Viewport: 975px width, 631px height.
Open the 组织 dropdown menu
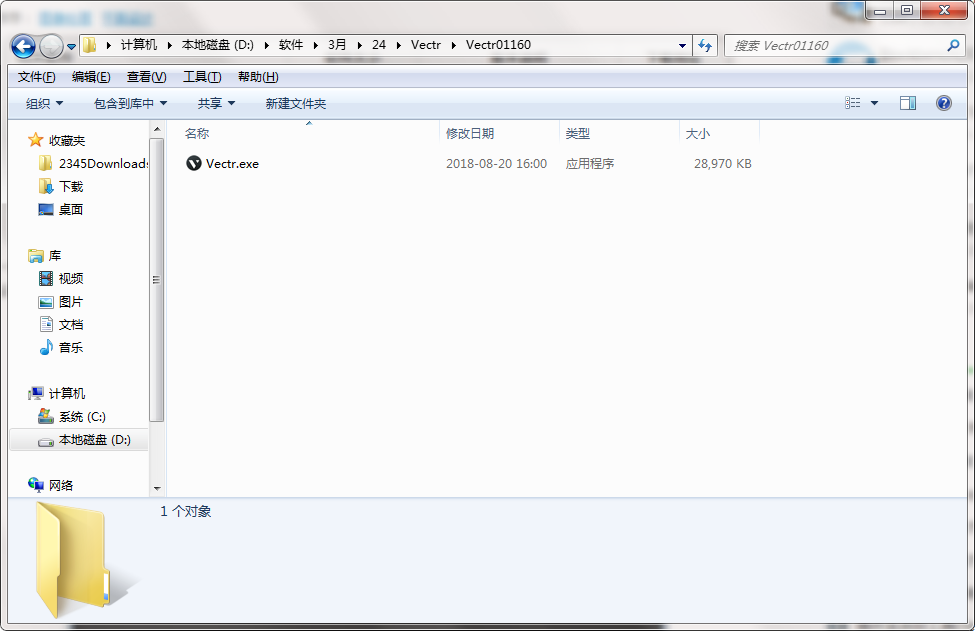[x=44, y=103]
